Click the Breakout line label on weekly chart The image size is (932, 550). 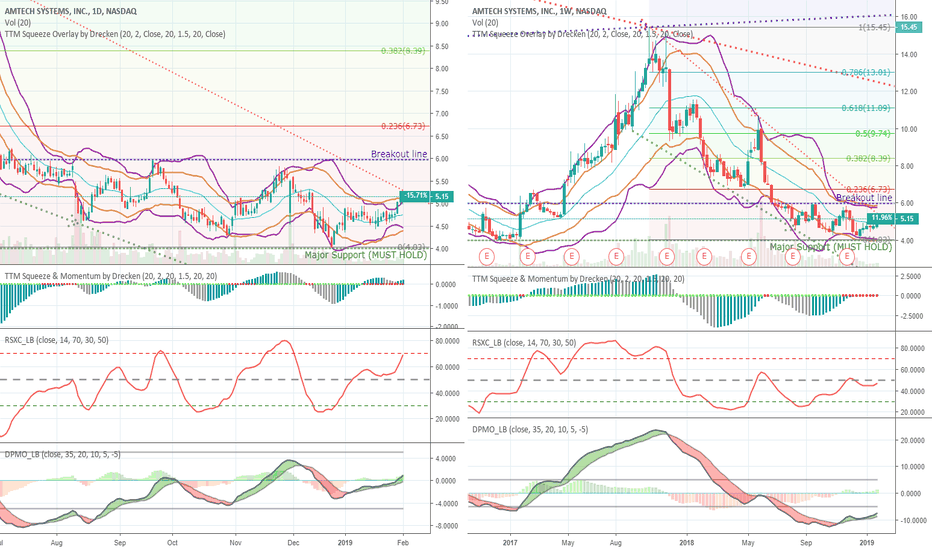coord(864,197)
